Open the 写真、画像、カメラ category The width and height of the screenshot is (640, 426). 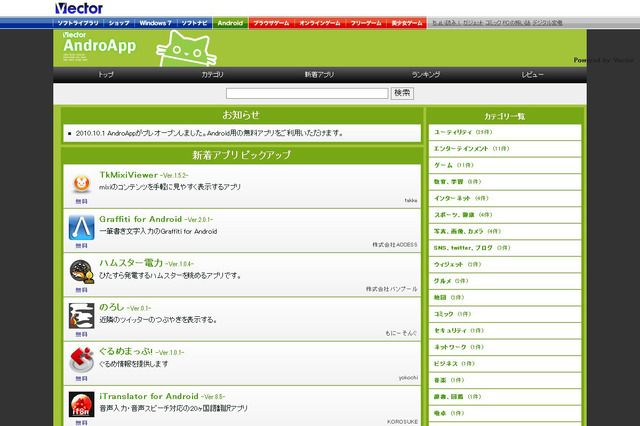click(505, 231)
